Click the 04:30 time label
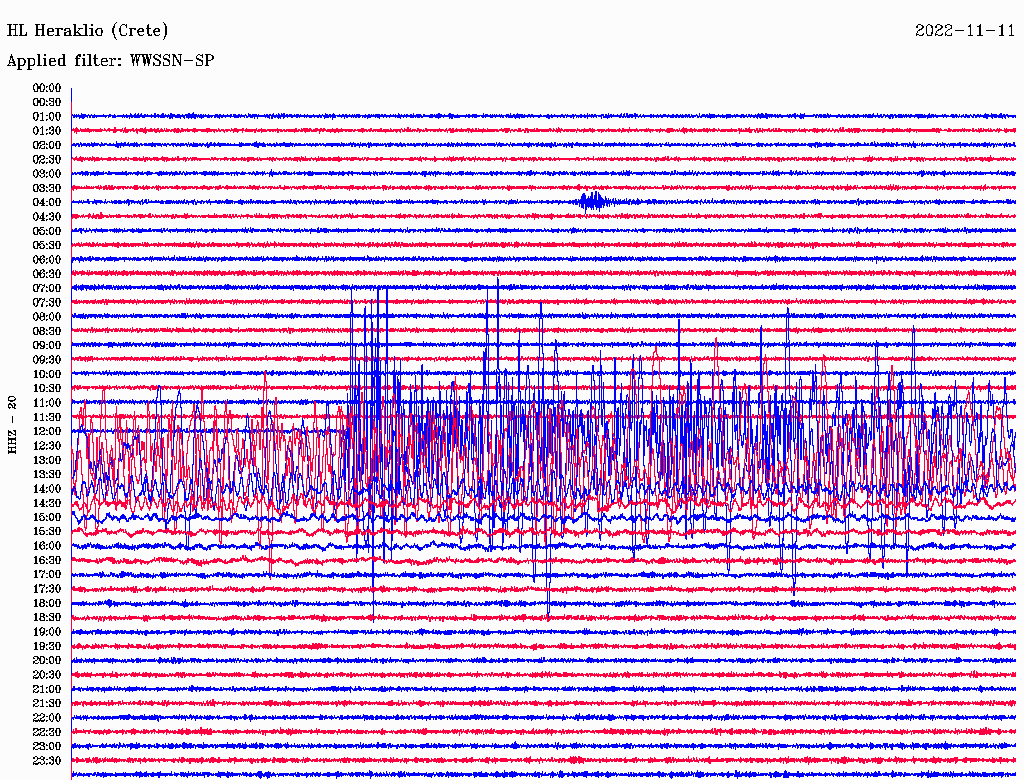This screenshot has height=780, width=1024. [x=47, y=217]
